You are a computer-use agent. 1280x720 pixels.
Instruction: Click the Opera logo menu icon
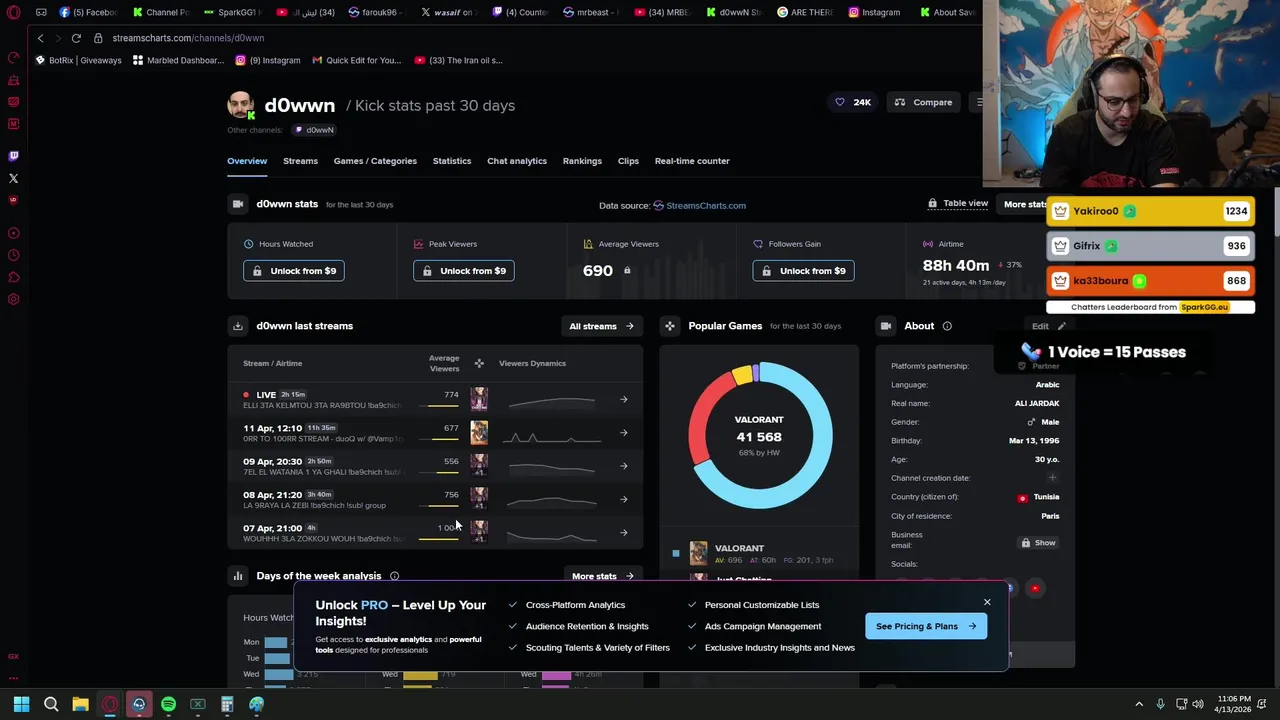point(14,12)
